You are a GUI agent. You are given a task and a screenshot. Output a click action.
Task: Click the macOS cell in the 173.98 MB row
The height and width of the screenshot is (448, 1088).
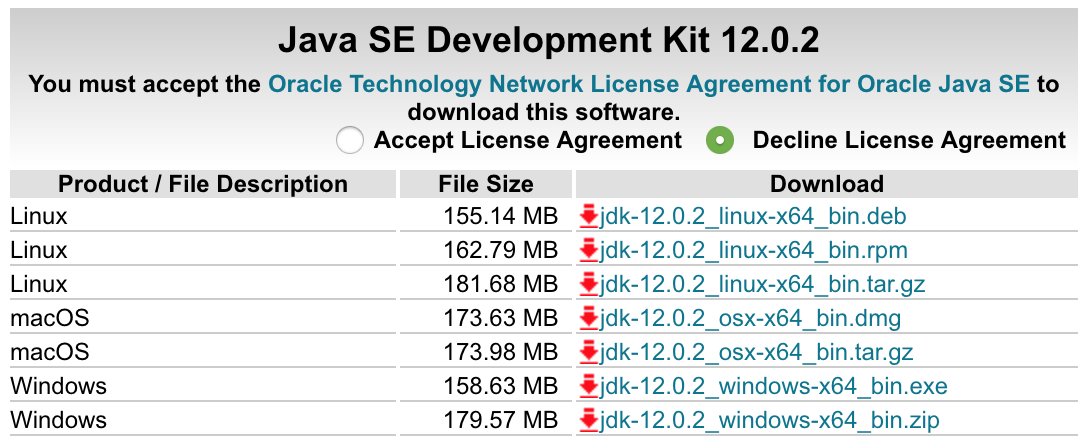(x=203, y=353)
